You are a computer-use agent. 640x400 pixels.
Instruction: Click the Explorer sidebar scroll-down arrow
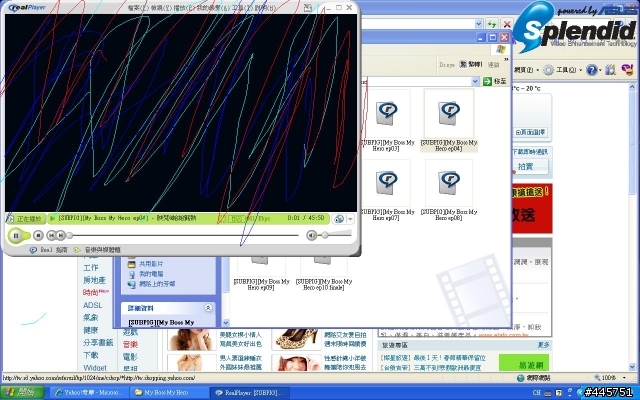pyautogui.click(x=226, y=323)
